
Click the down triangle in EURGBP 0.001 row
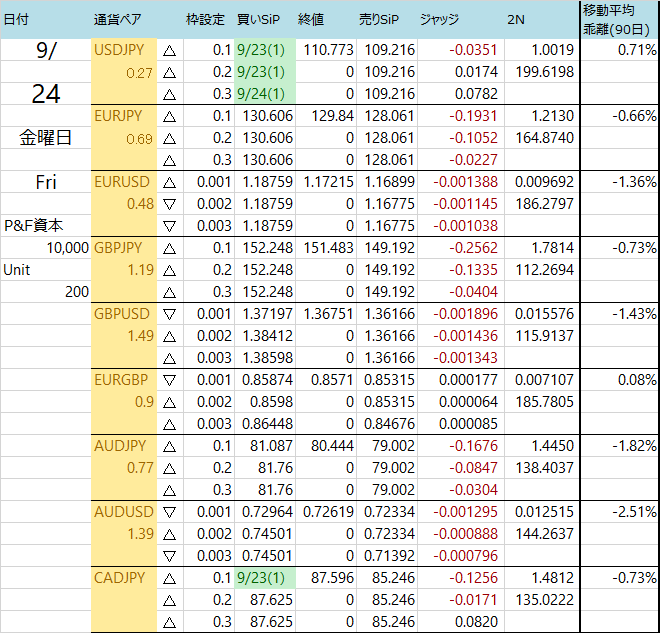click(x=169, y=380)
